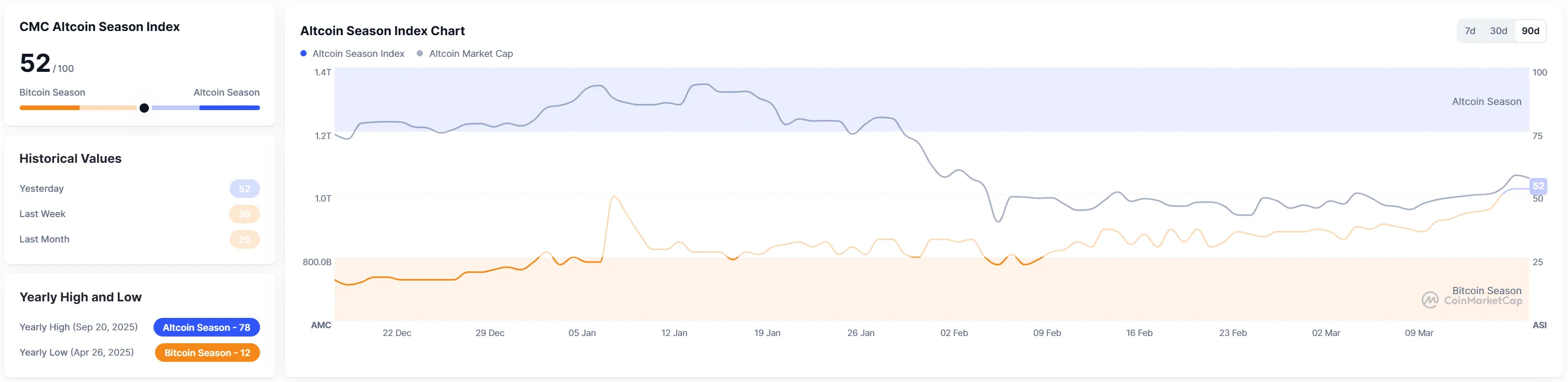The height and width of the screenshot is (382, 1568).
Task: Toggle the Altcoin Market Cap legend dot
Action: pos(419,54)
